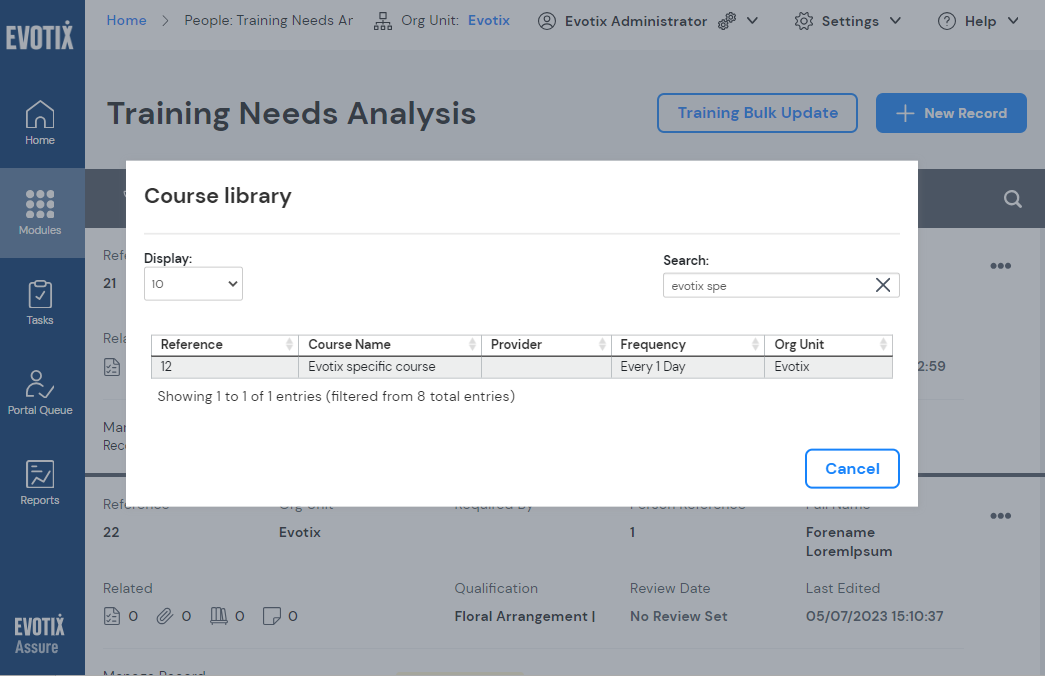Click the magnifier search icon
This screenshot has width=1045, height=676.
[1012, 199]
